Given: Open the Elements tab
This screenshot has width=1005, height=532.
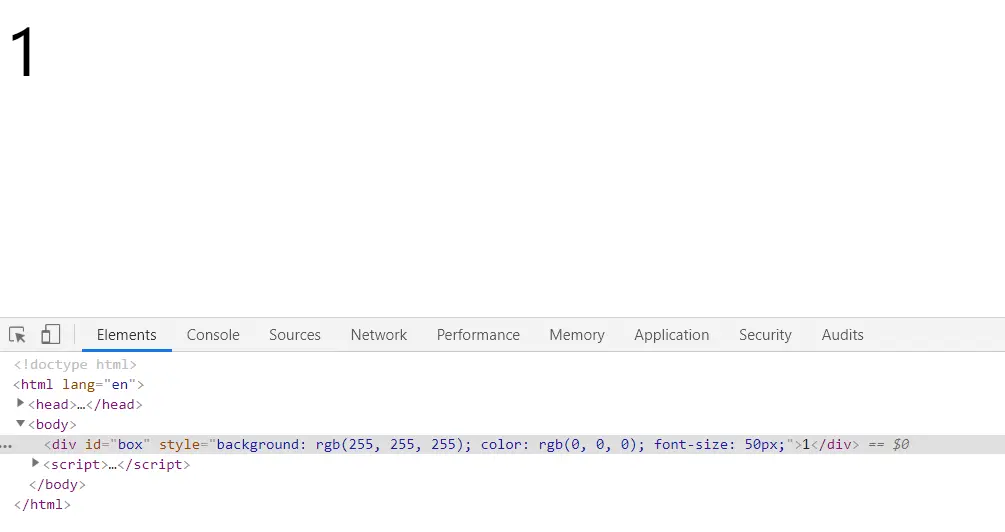Looking at the screenshot, I should (126, 335).
